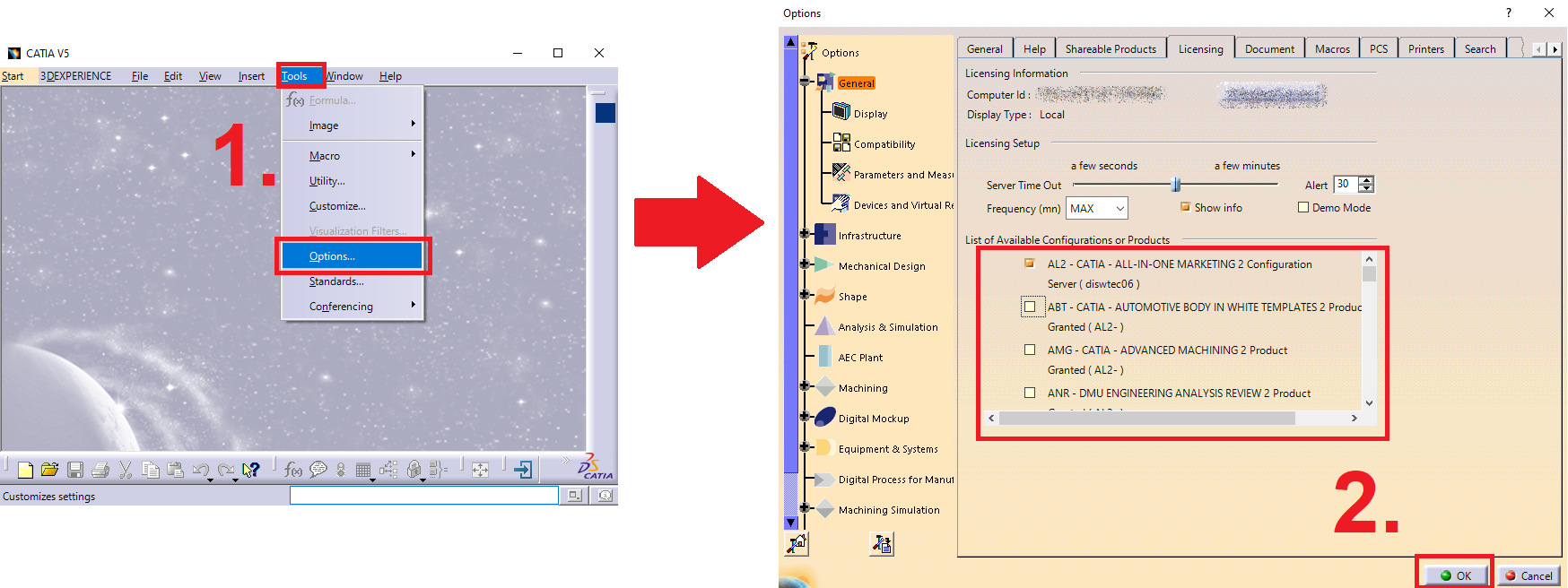Click the Open file folder icon
The image size is (1568, 588).
pos(50,470)
